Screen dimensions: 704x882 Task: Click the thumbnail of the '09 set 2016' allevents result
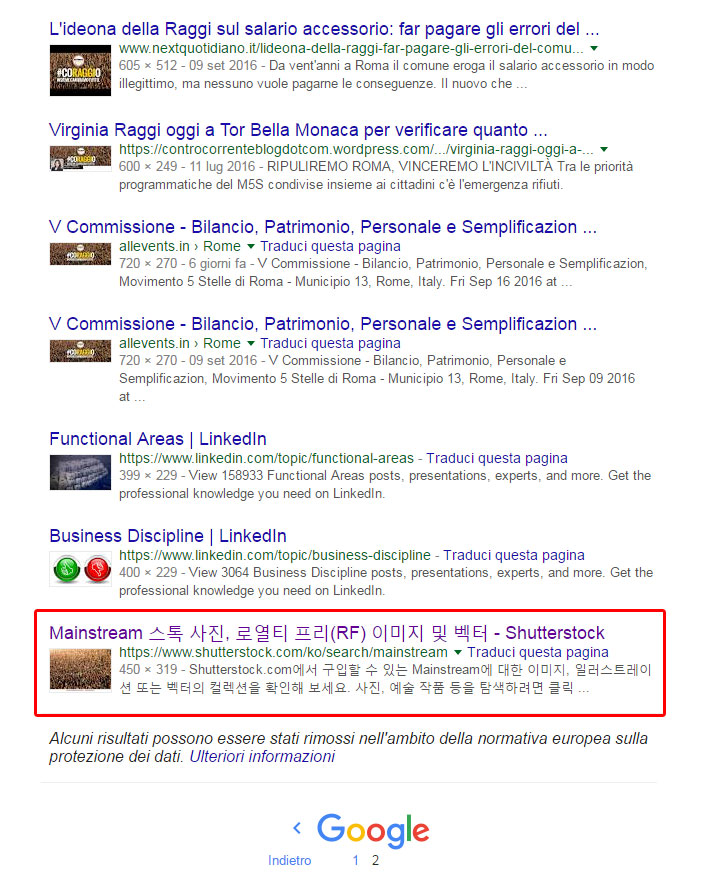(80, 351)
